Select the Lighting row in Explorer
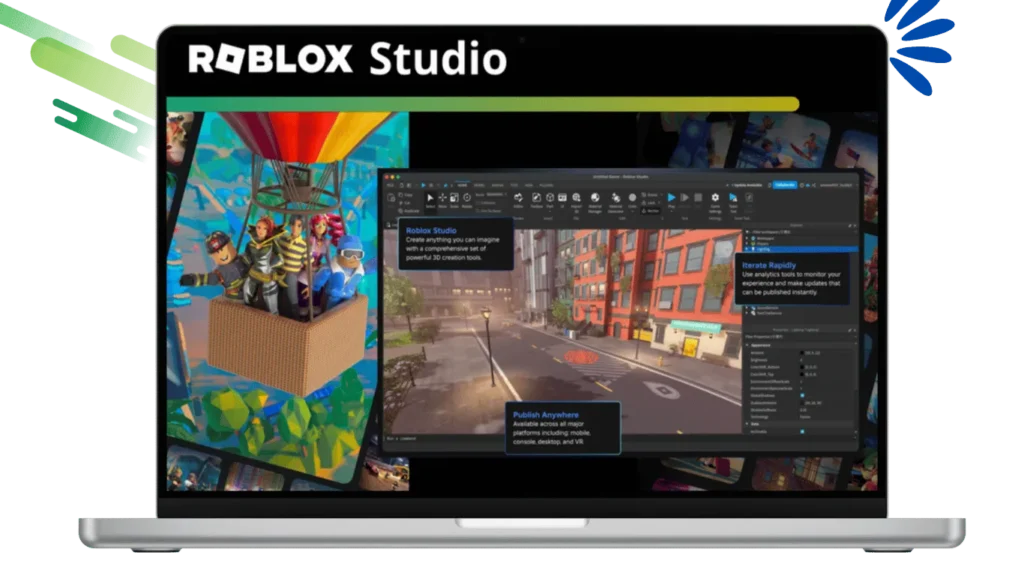This screenshot has height=576, width=1024. (801, 249)
